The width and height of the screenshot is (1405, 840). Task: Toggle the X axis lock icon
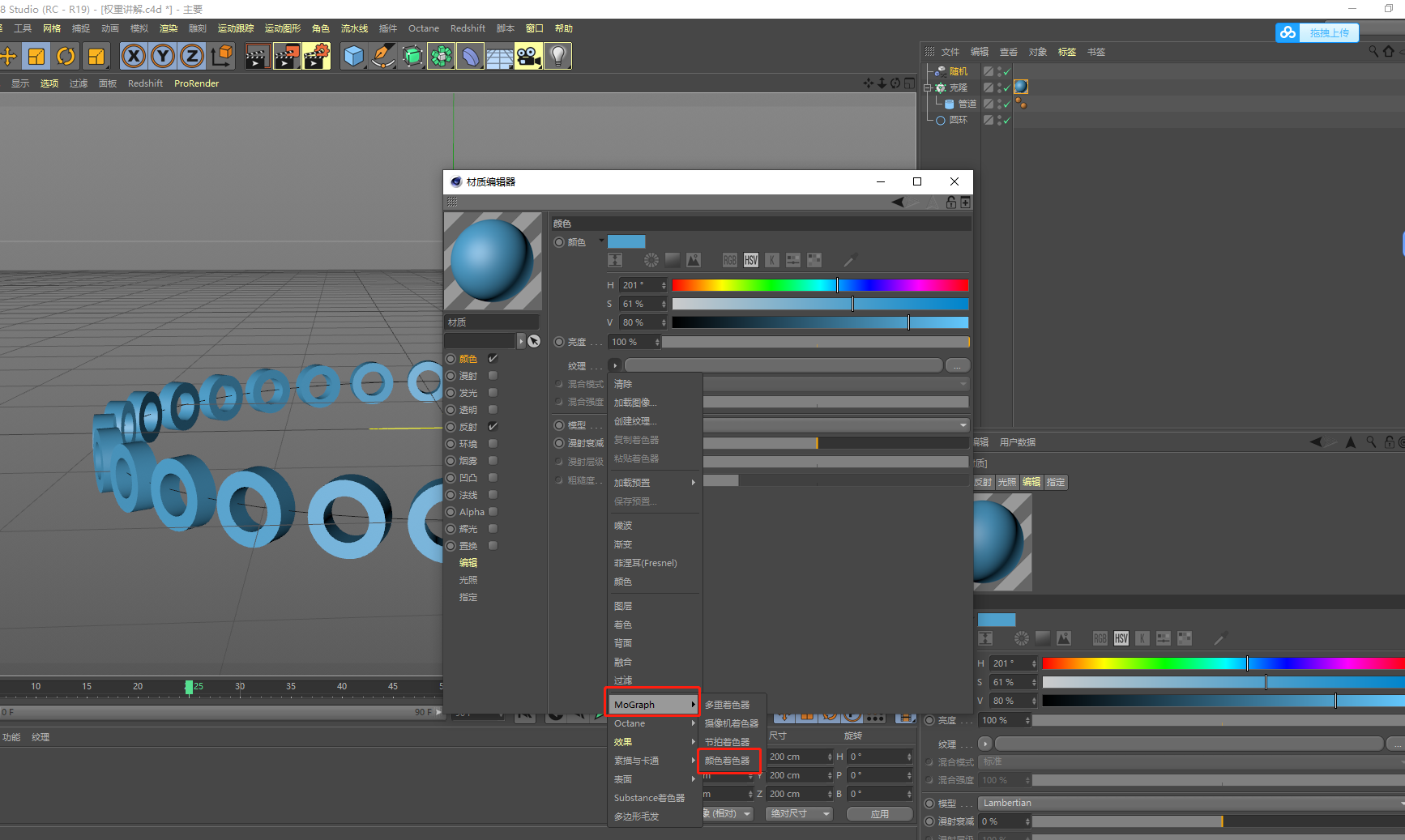134,56
